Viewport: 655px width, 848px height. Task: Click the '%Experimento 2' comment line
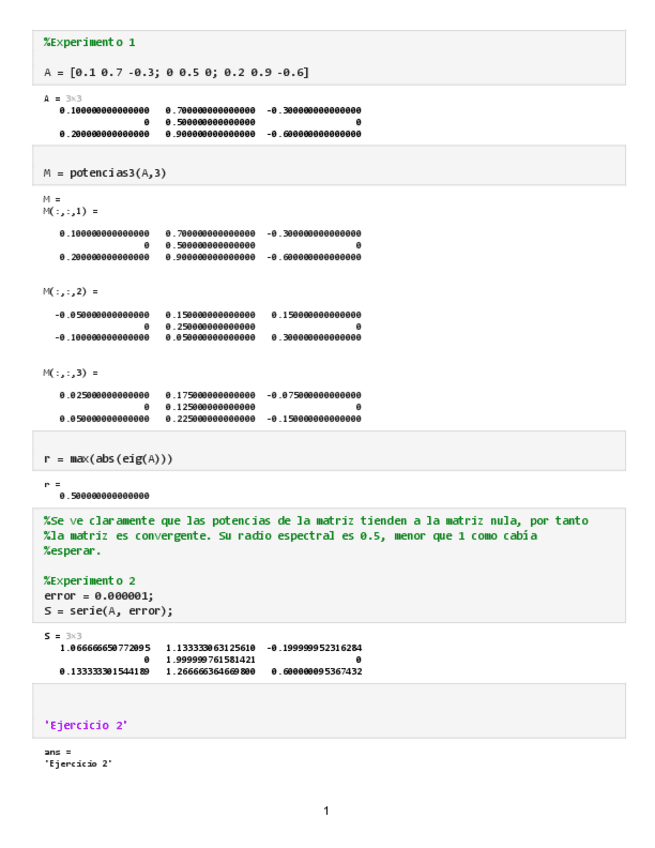[x=89, y=581]
